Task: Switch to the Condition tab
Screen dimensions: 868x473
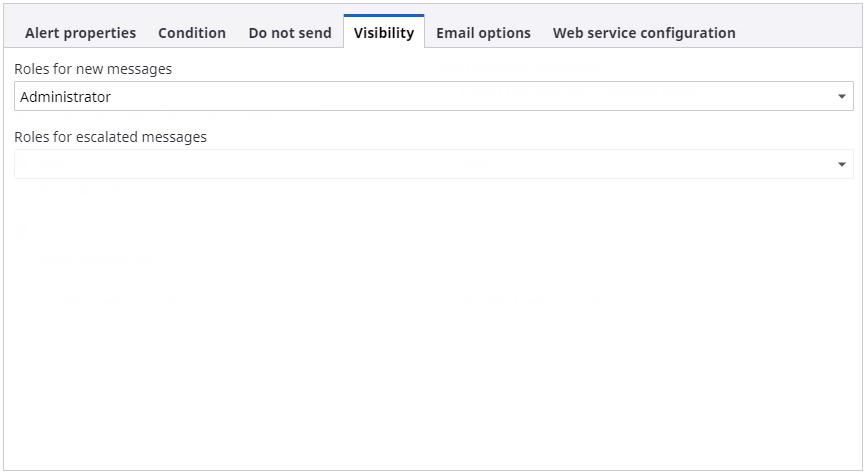Action: [x=192, y=33]
